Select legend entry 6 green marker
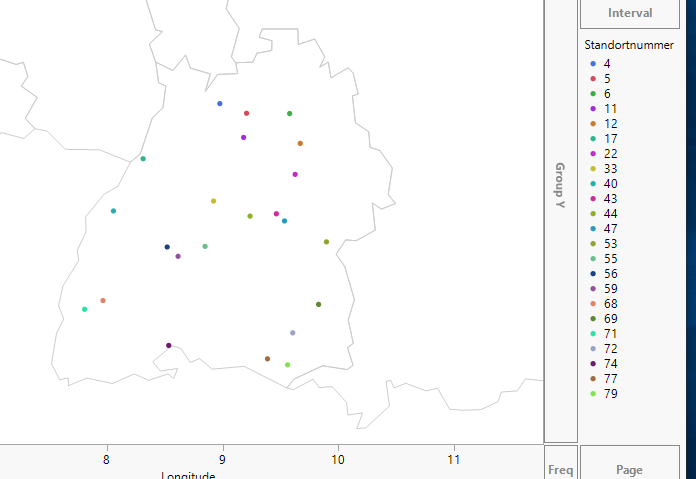The height and width of the screenshot is (479, 696). [x=593, y=94]
